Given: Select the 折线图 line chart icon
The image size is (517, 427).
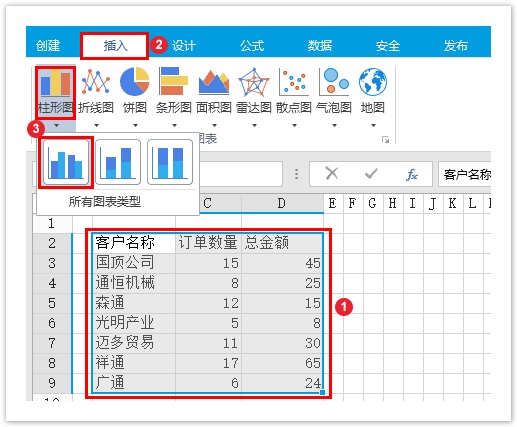Looking at the screenshot, I should 96,82.
